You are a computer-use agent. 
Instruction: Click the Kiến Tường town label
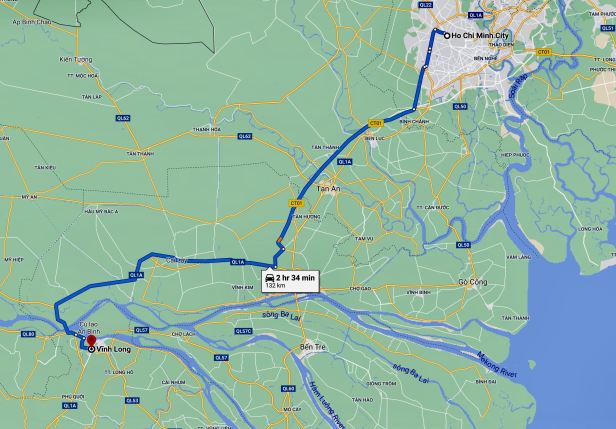pyautogui.click(x=76, y=60)
